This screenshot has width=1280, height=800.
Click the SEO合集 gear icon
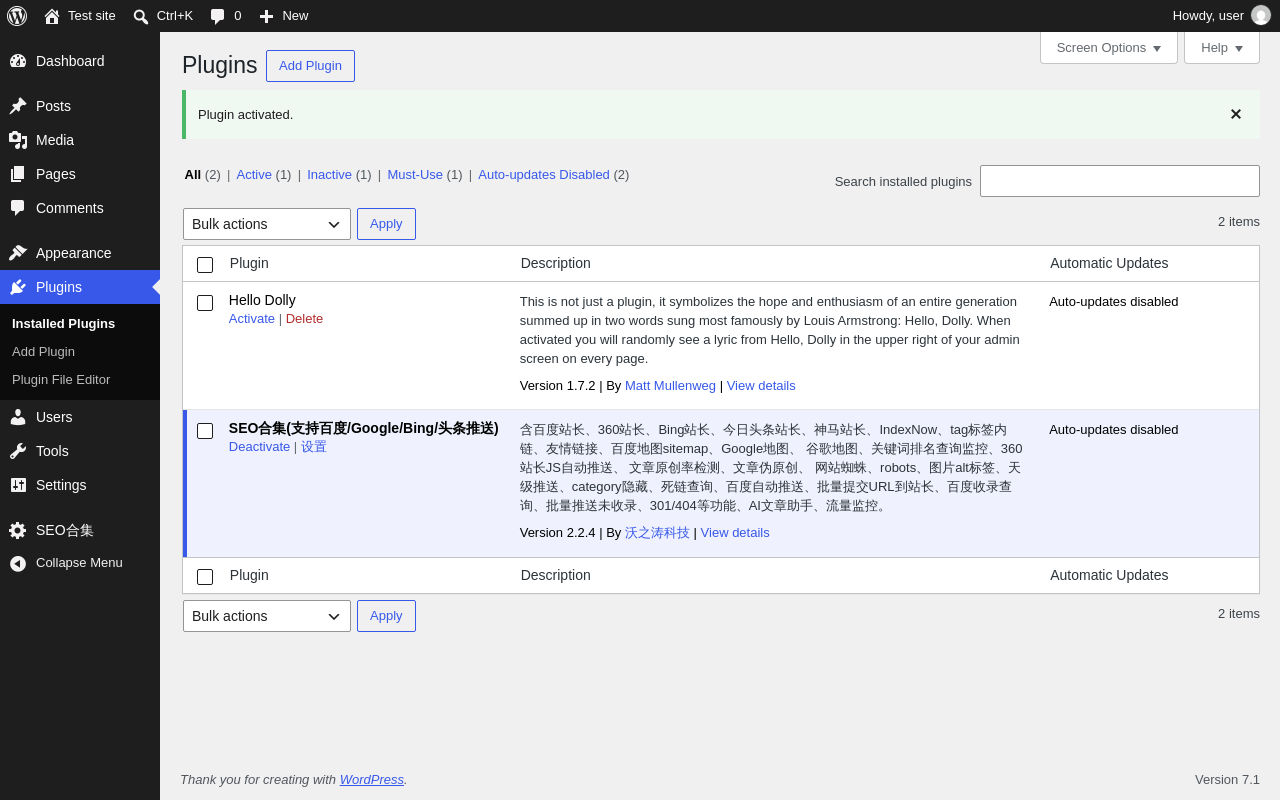pos(18,531)
